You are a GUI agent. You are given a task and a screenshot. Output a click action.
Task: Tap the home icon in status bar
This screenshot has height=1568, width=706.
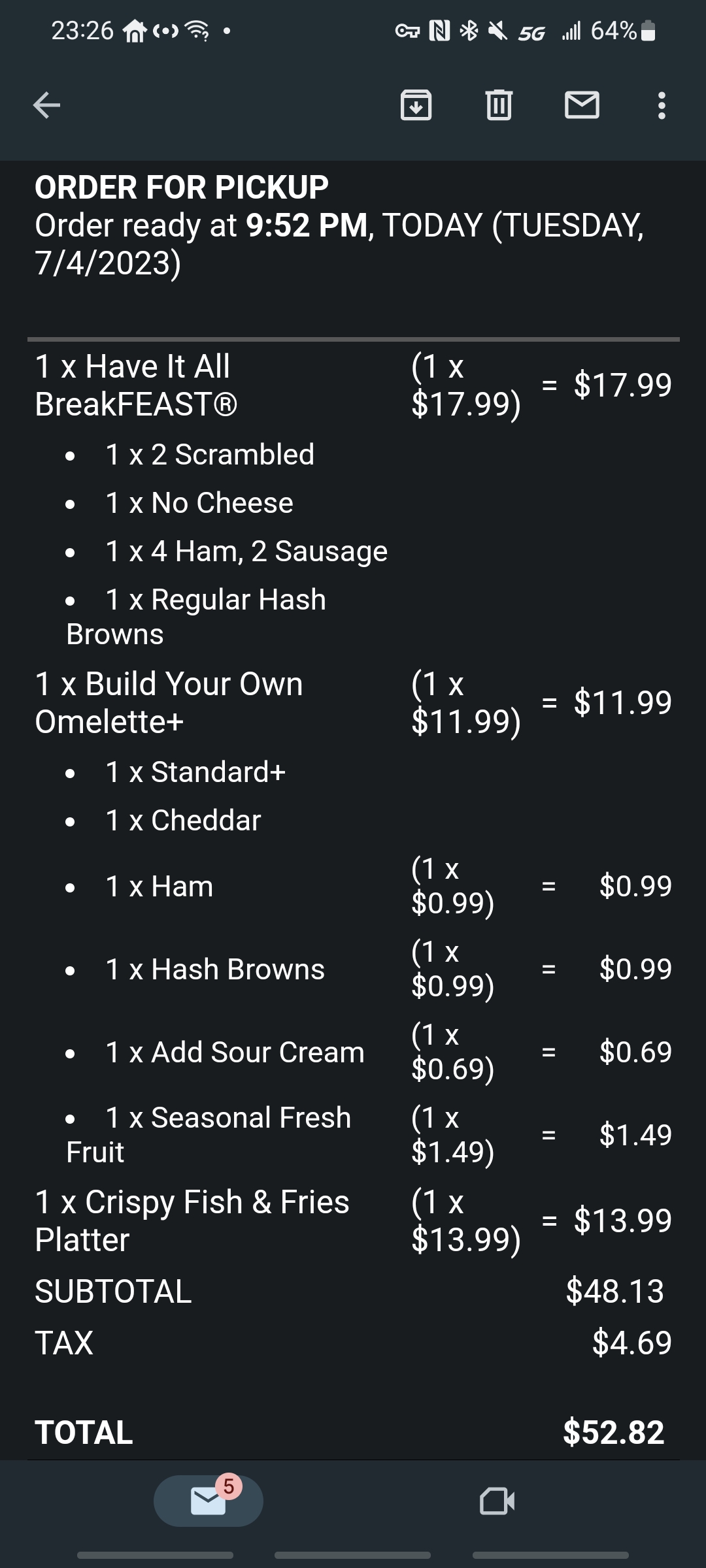135,31
